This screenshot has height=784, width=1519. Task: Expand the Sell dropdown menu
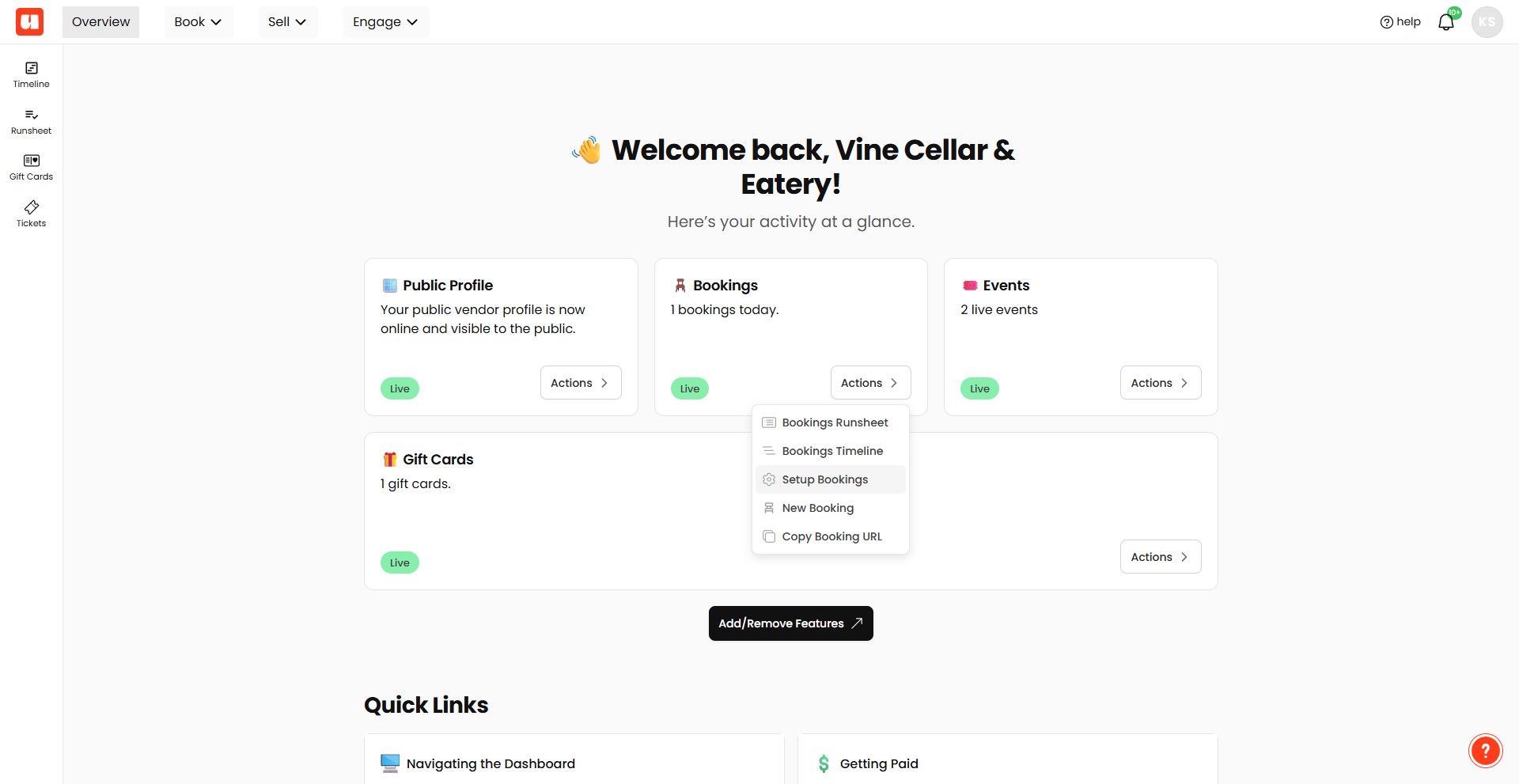point(287,22)
